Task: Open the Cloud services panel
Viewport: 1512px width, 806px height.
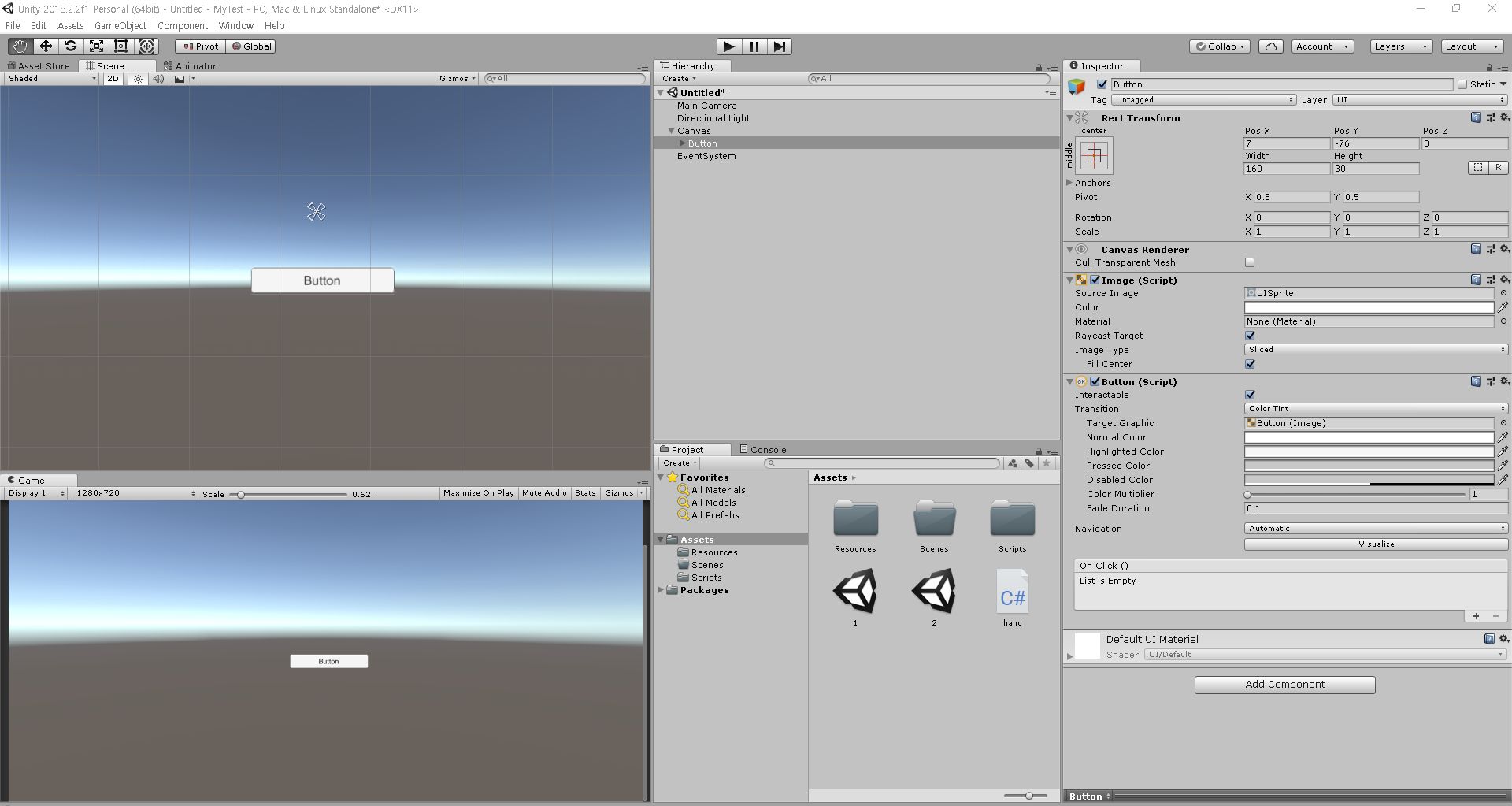Action: pyautogui.click(x=1271, y=46)
